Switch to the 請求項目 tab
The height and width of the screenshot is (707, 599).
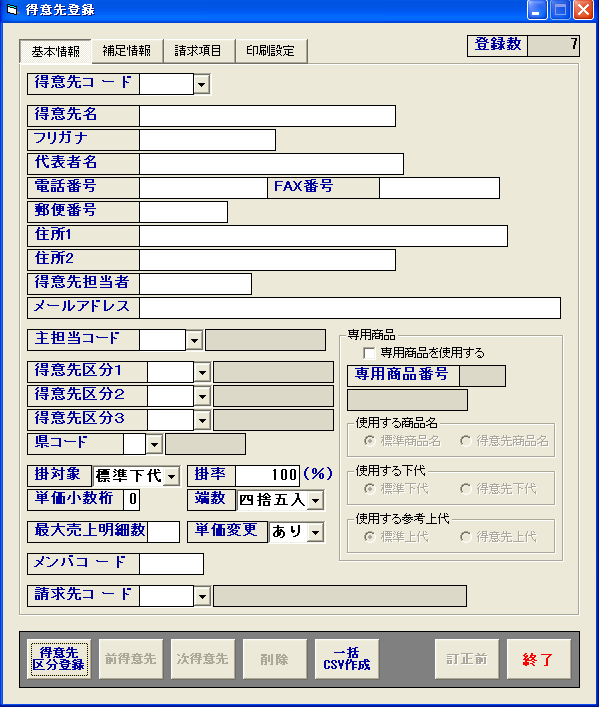click(198, 50)
